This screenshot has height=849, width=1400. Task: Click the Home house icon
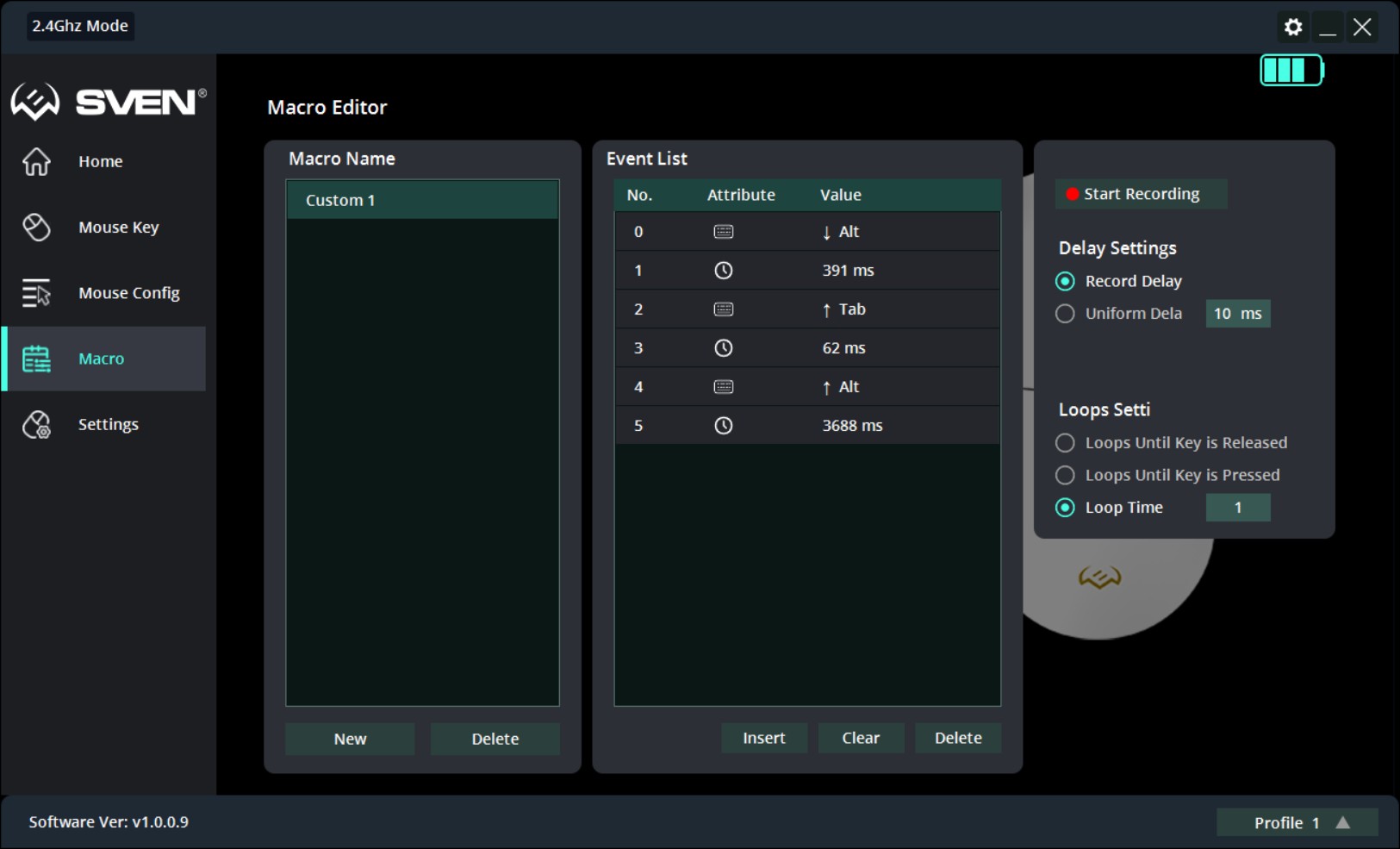click(x=36, y=161)
